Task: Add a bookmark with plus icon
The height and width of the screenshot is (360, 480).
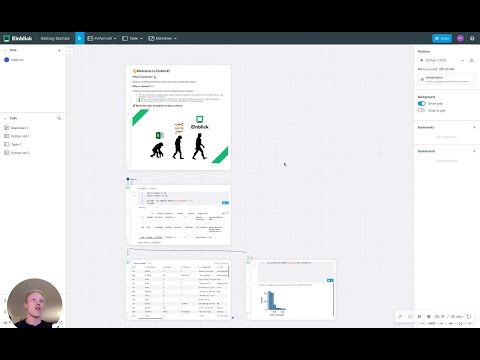Action: [x=474, y=127]
